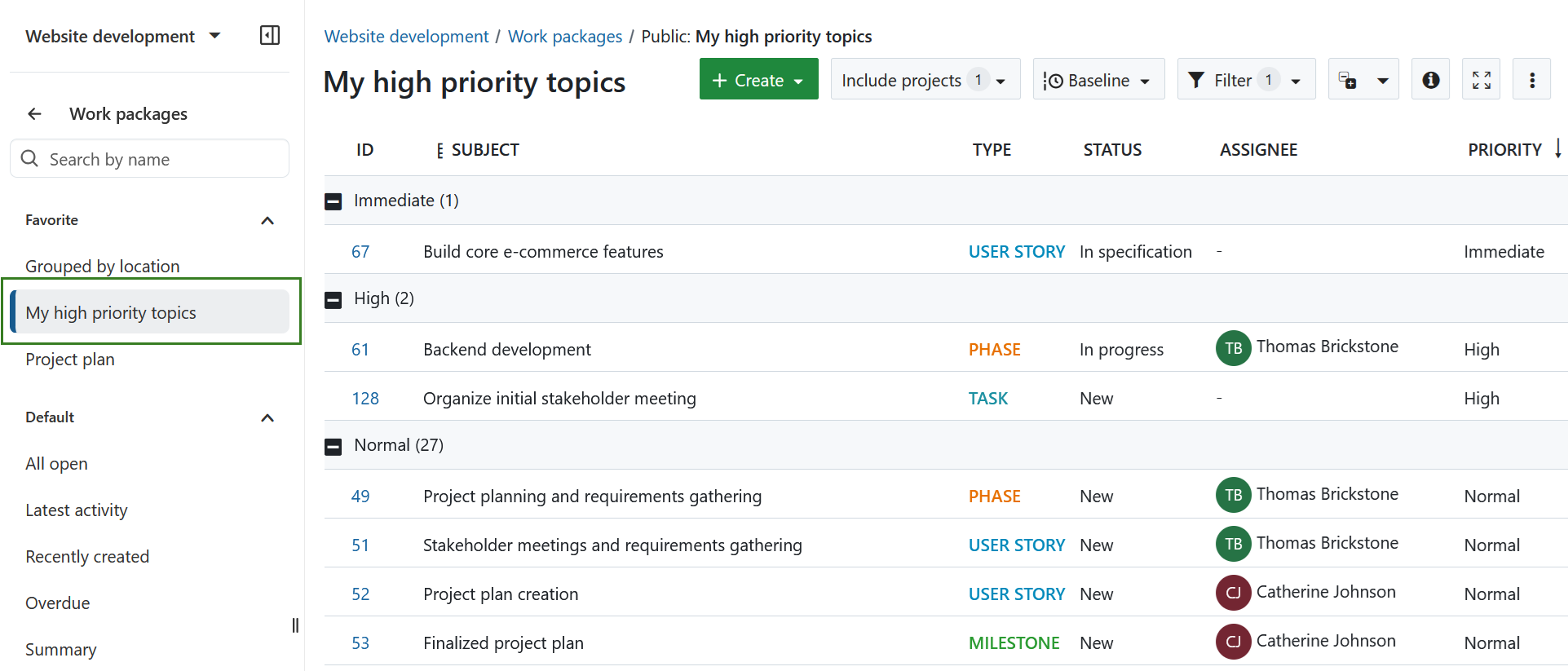Click the ASSIGNEE column header
1568x671 pixels.
(x=1258, y=150)
